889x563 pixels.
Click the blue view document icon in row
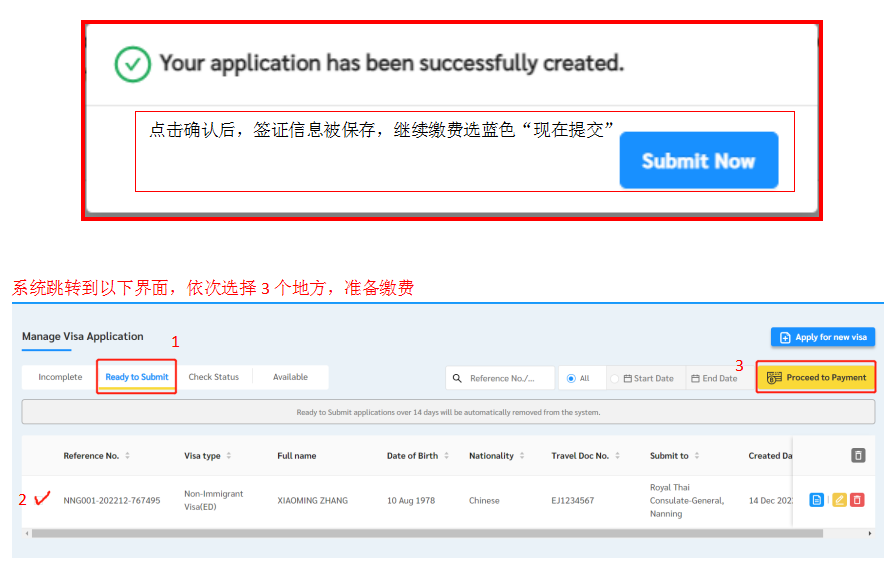click(x=816, y=500)
